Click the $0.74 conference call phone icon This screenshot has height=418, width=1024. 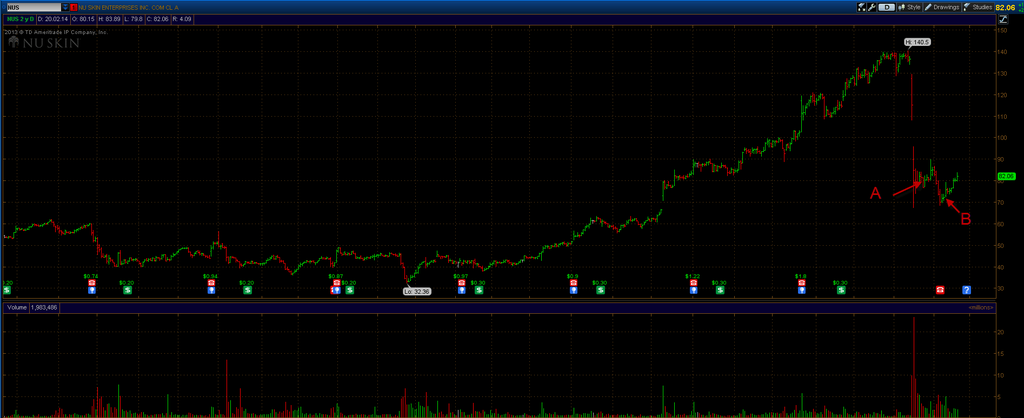[x=92, y=282]
